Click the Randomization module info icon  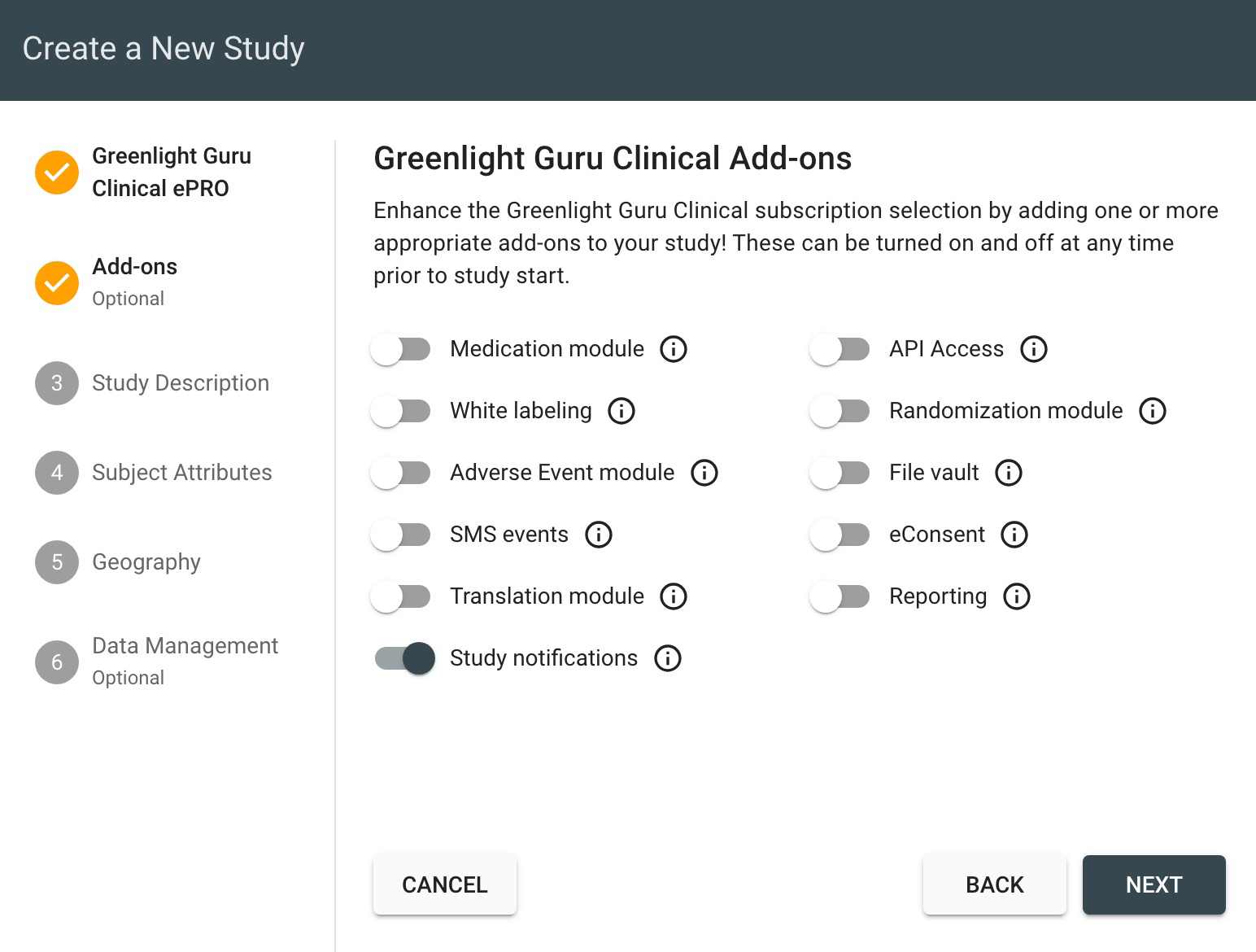[1152, 411]
